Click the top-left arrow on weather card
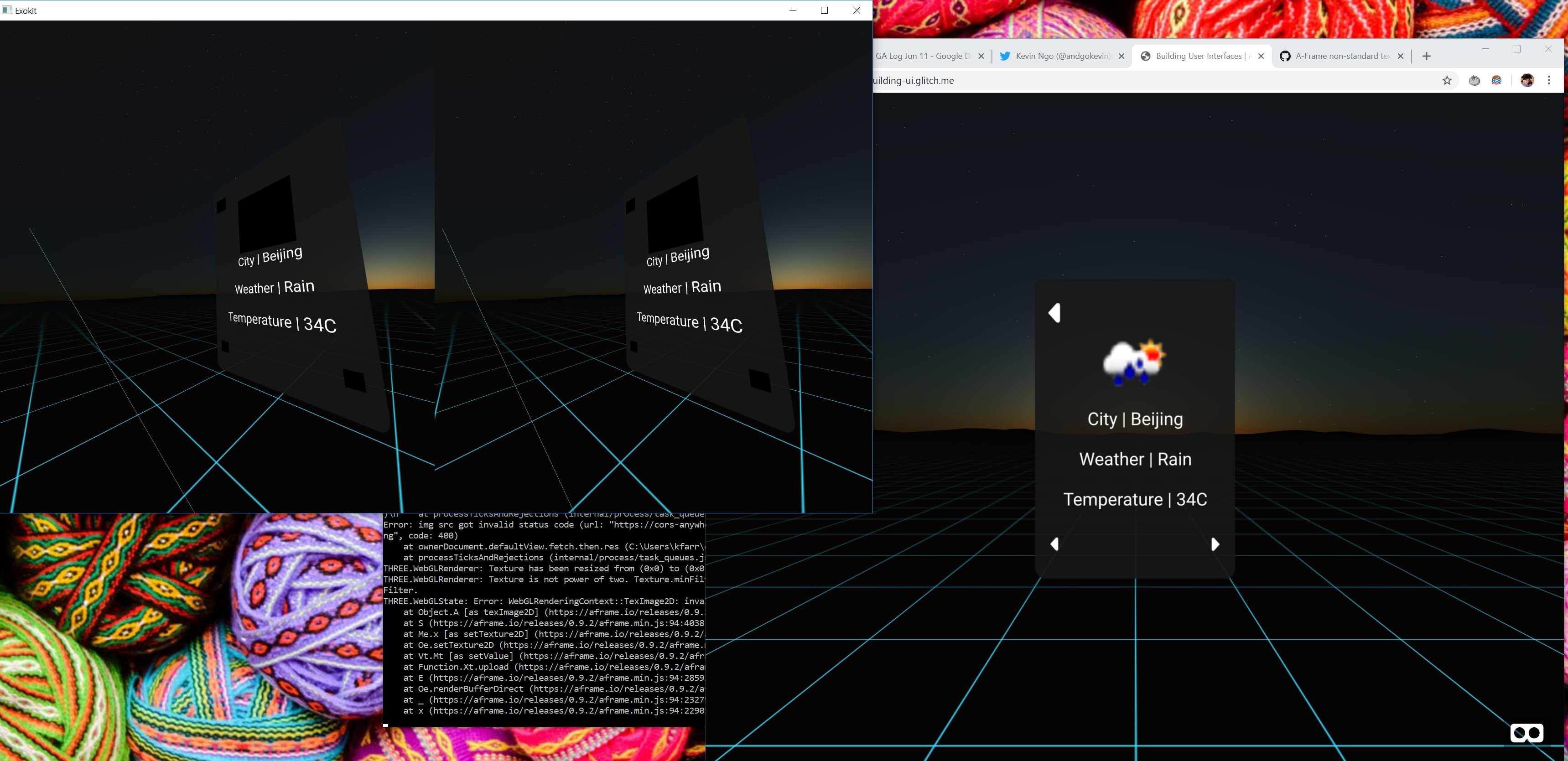Screen dimensions: 1568x761 [1054, 313]
